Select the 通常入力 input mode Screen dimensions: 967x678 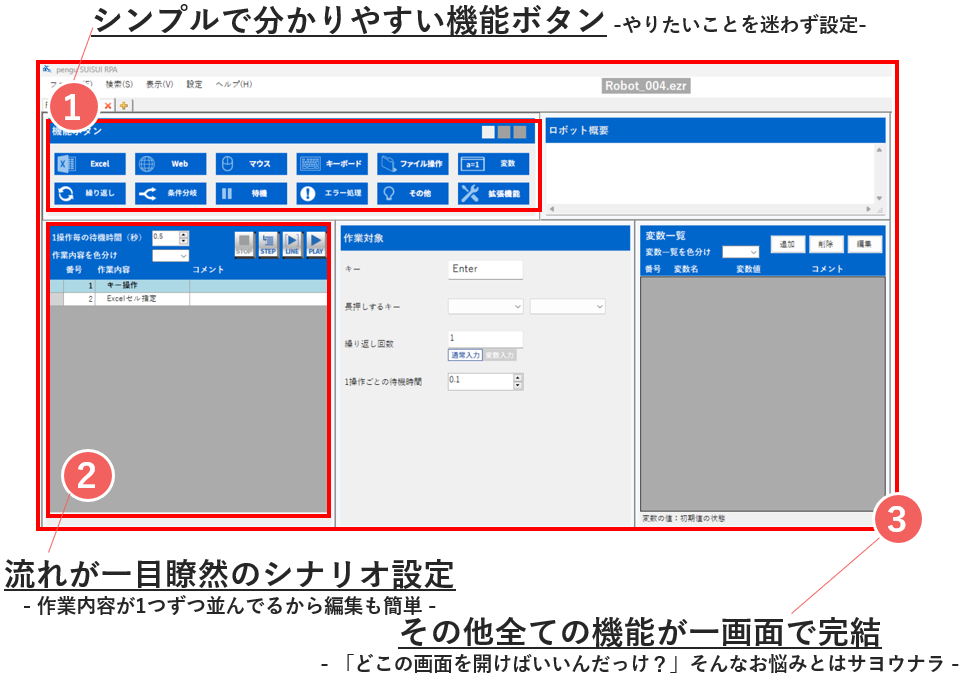point(465,354)
